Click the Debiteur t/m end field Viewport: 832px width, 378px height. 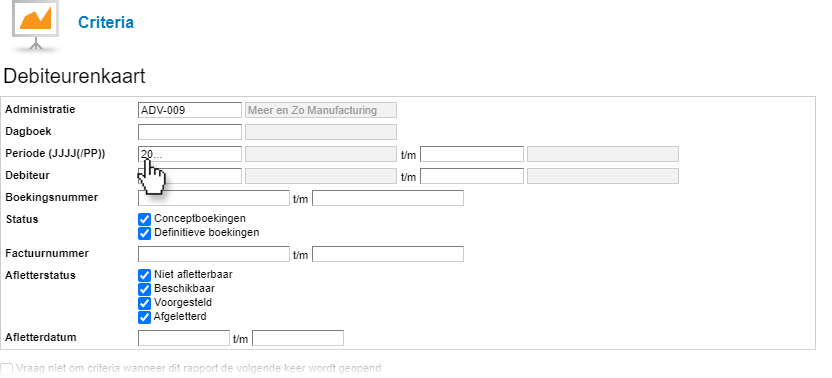pyautogui.click(x=472, y=176)
